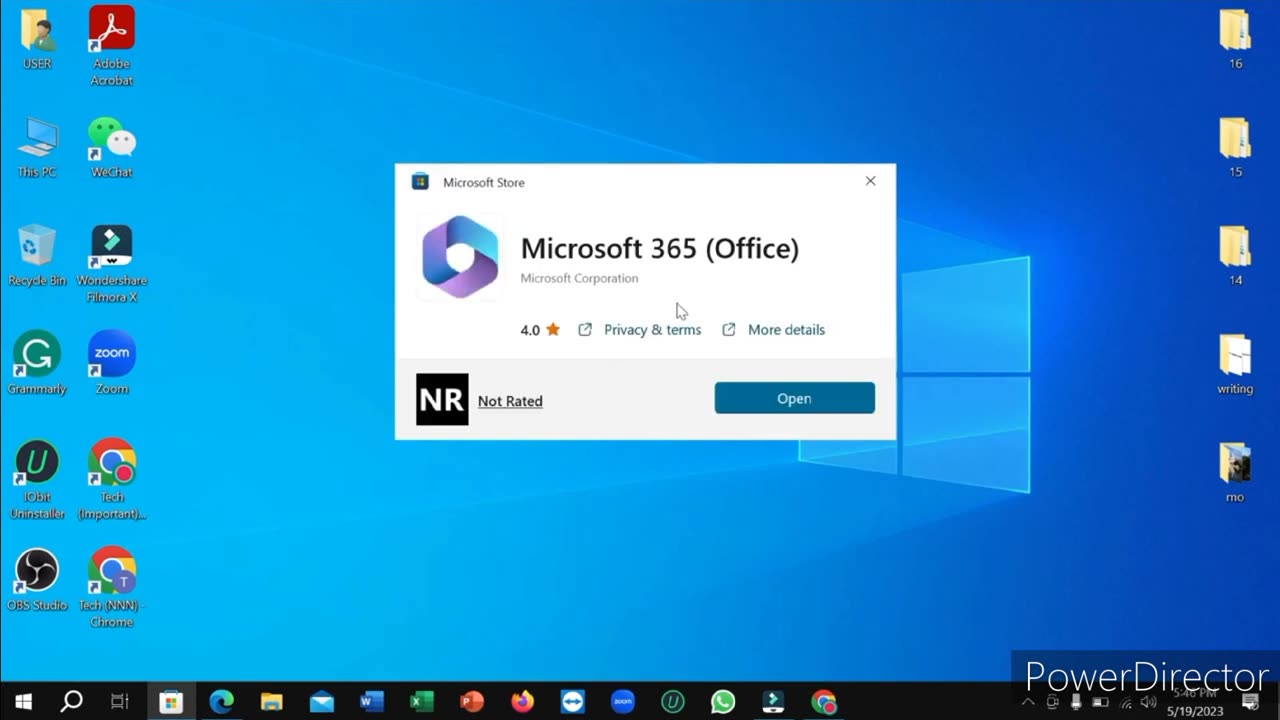Select the IObit Uninstaller desktop shortcut
Screen dimensions: 1280x720
37,480
